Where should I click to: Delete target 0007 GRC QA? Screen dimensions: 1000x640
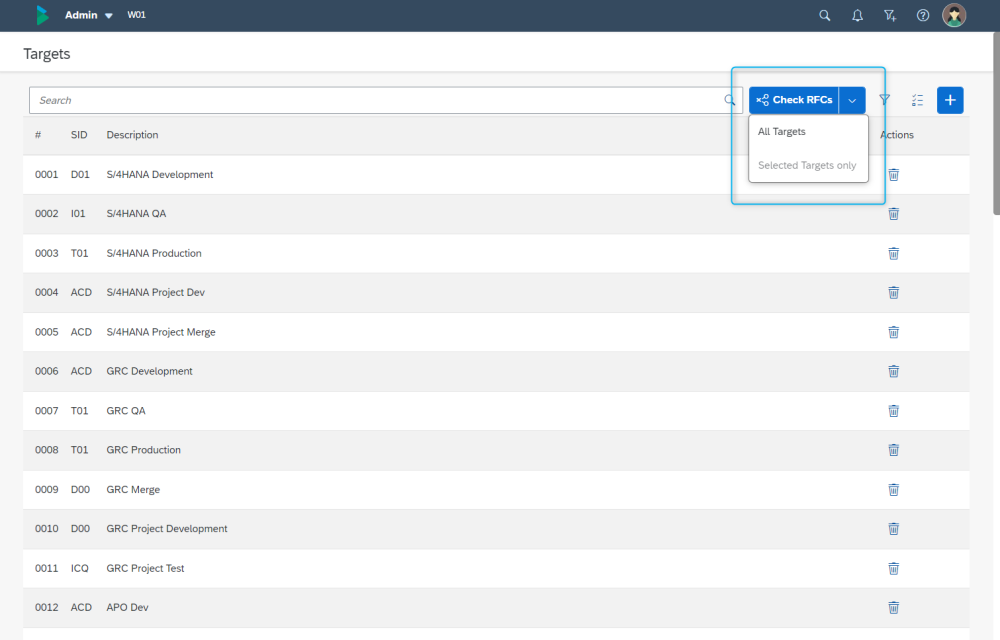click(893, 411)
